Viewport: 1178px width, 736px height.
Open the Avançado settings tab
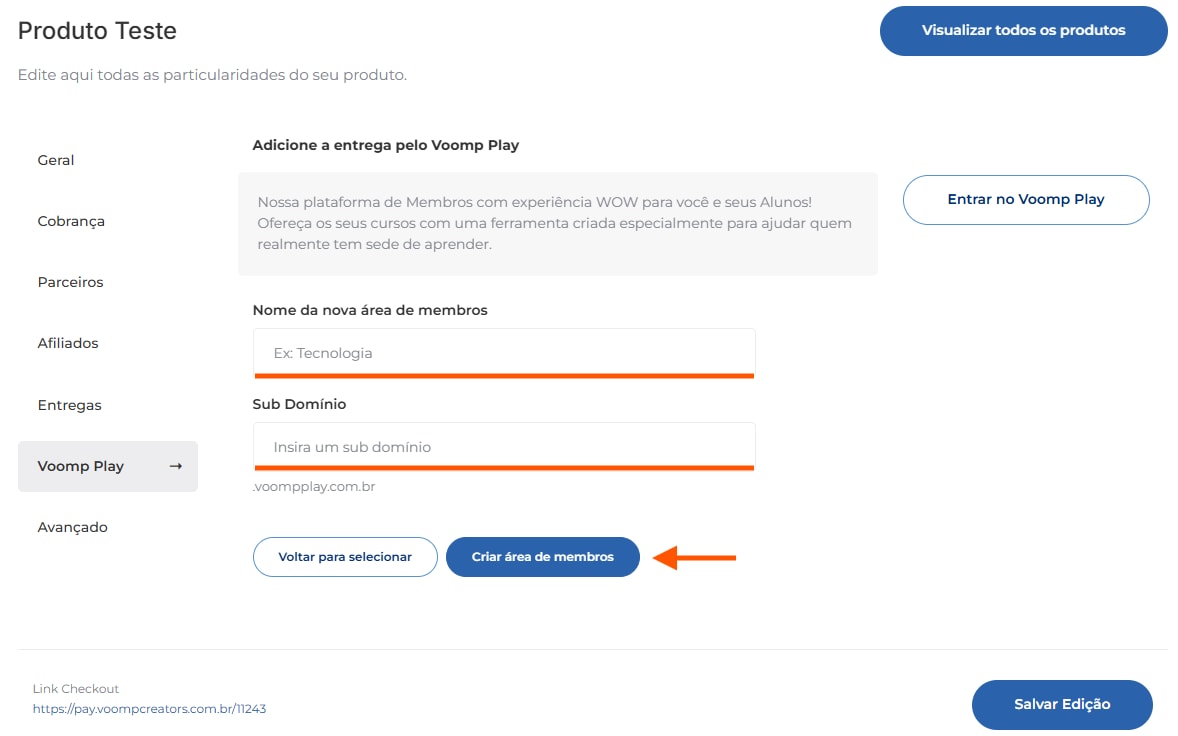tap(72, 527)
